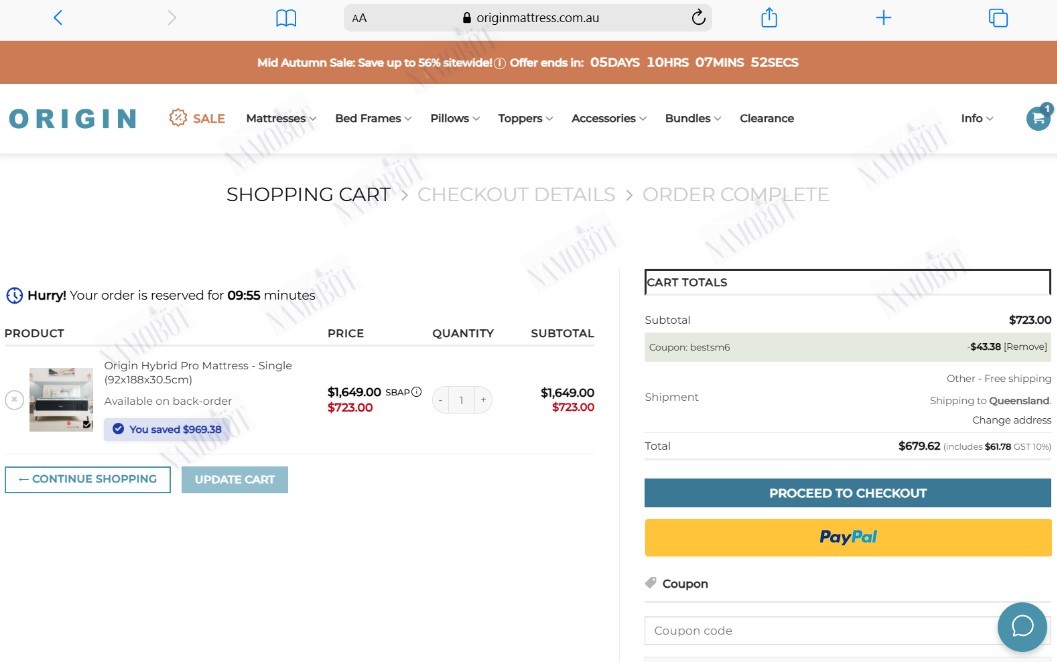
Task: Click PROCEED TO CHECKOUT button
Action: tap(847, 493)
